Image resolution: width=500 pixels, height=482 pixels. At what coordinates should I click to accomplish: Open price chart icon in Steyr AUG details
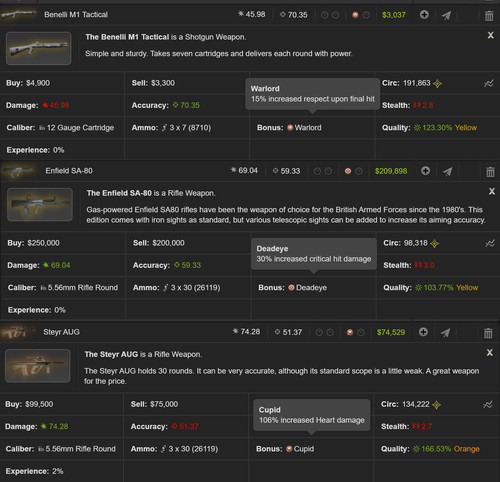[x=488, y=405]
